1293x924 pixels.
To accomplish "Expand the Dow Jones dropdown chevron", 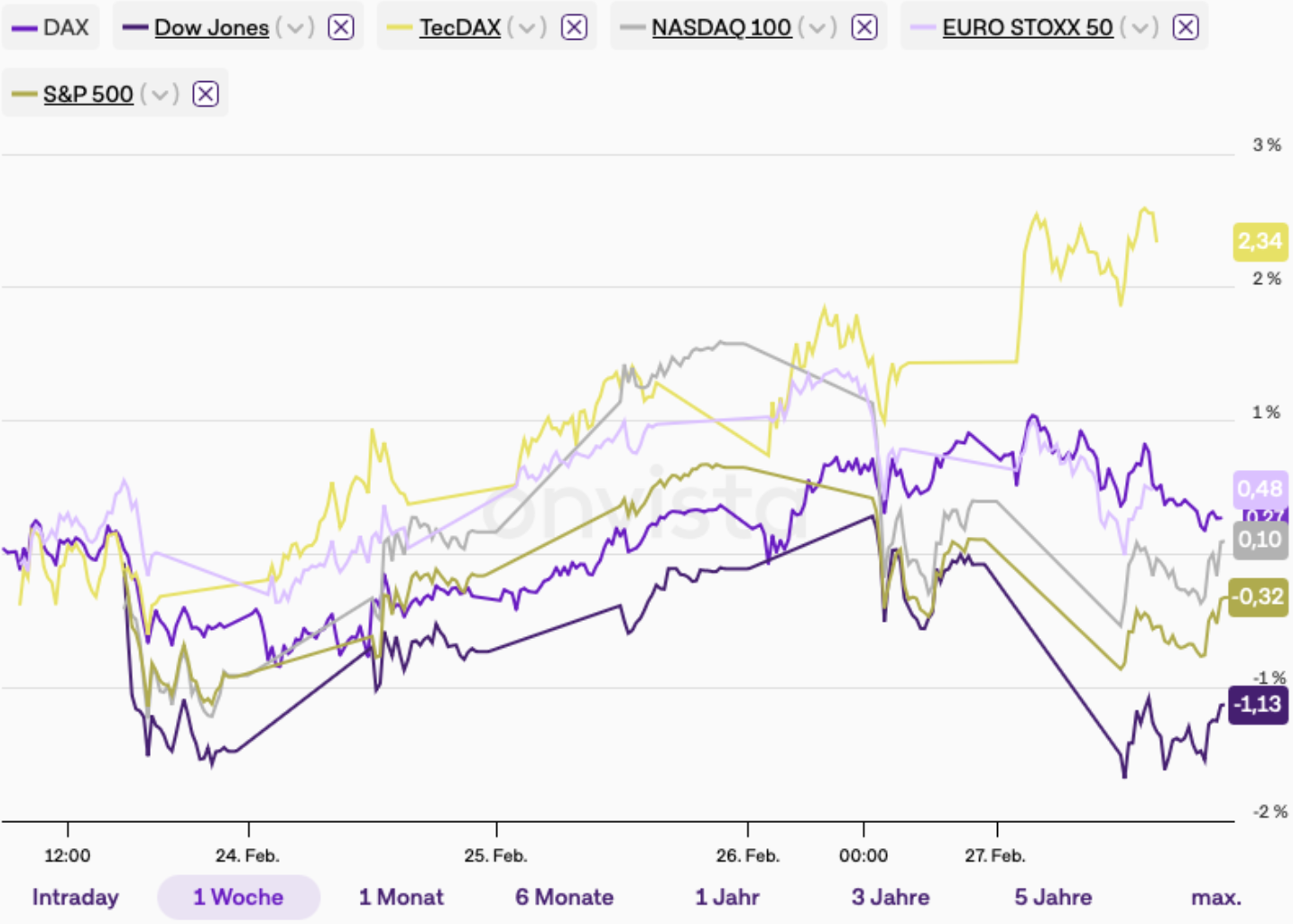I will pos(295,28).
